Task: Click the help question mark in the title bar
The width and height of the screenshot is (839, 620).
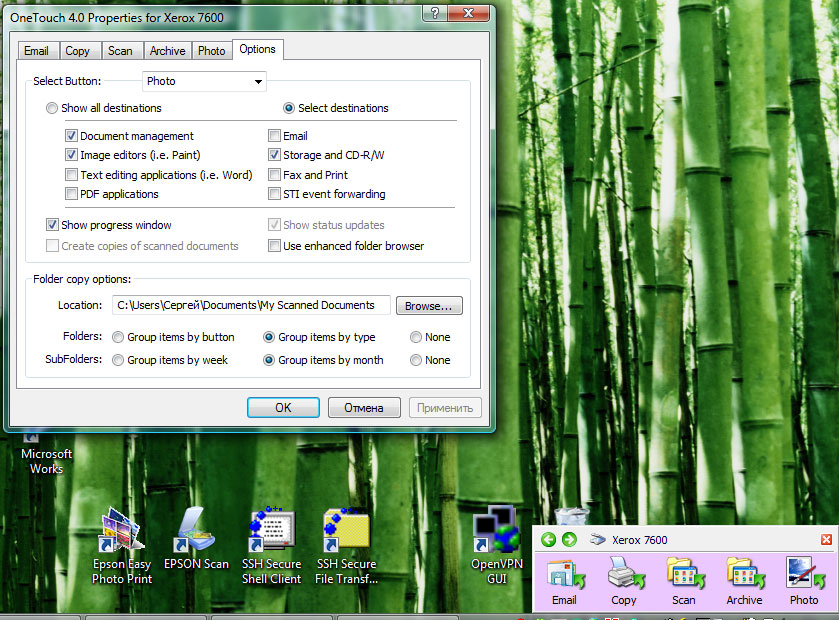Action: pyautogui.click(x=434, y=13)
